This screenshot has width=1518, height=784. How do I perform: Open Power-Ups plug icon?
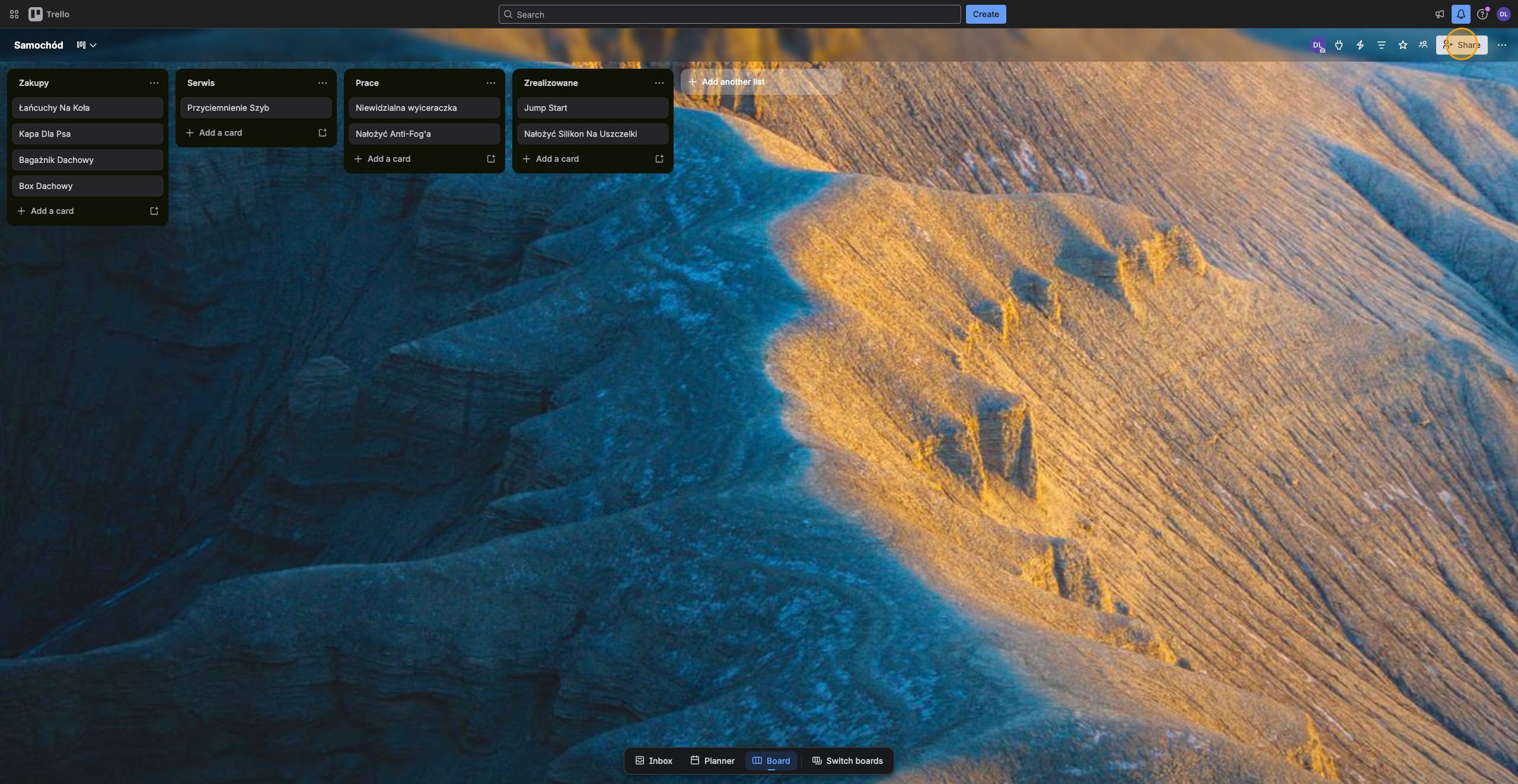(x=1339, y=45)
